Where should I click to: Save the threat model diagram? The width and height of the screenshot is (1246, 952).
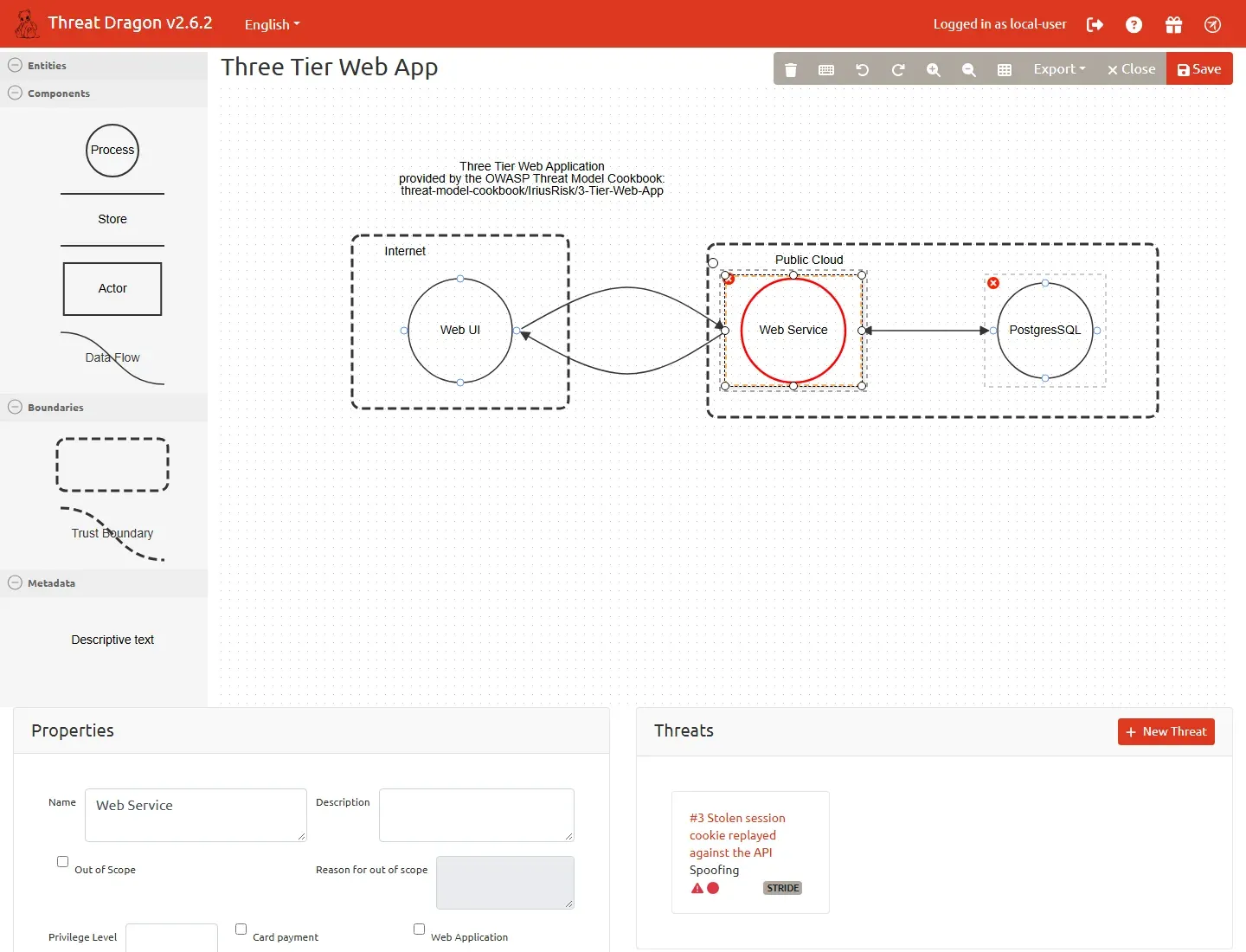[1199, 69]
